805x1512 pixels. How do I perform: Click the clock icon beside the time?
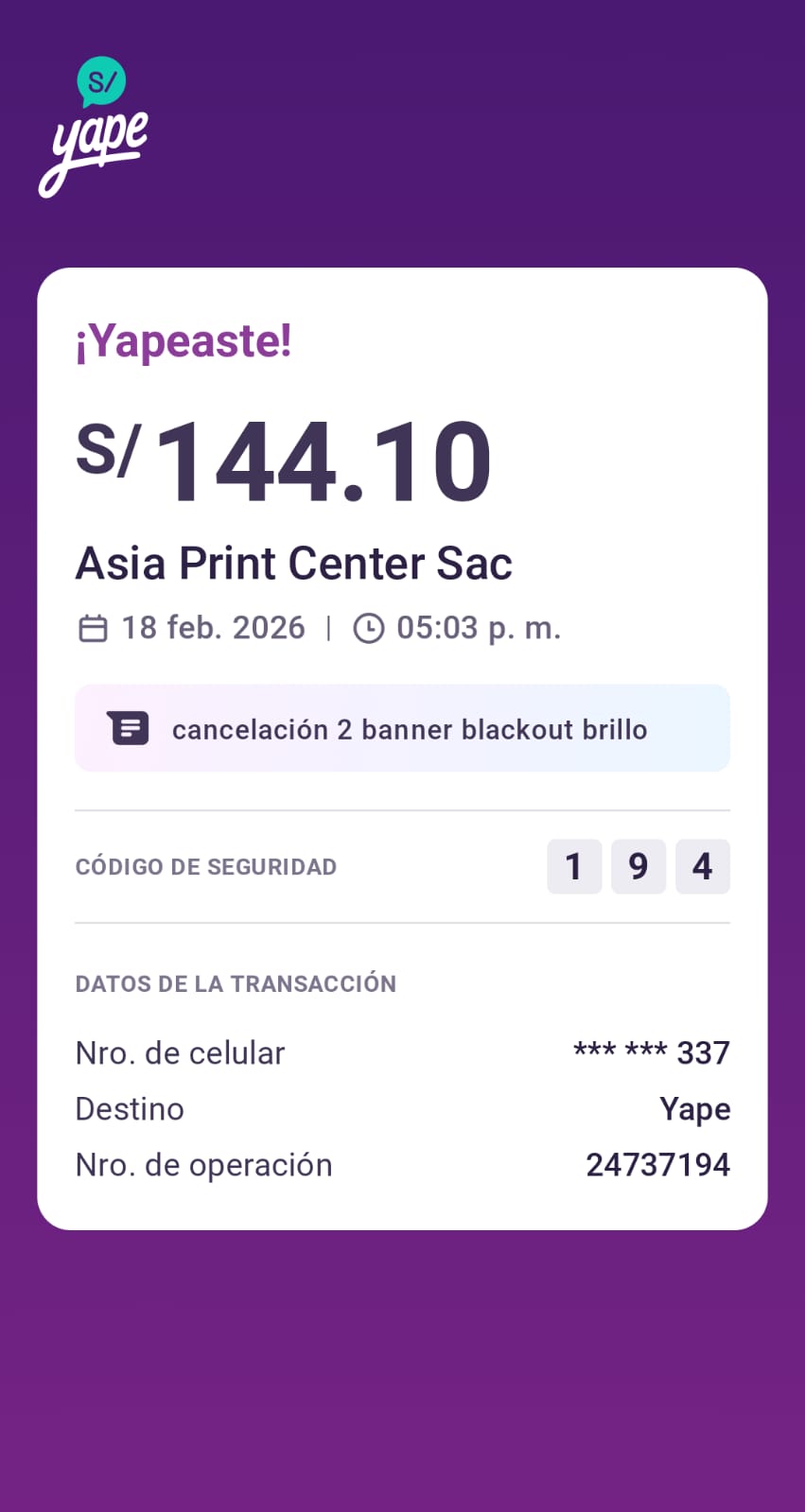pos(369,628)
